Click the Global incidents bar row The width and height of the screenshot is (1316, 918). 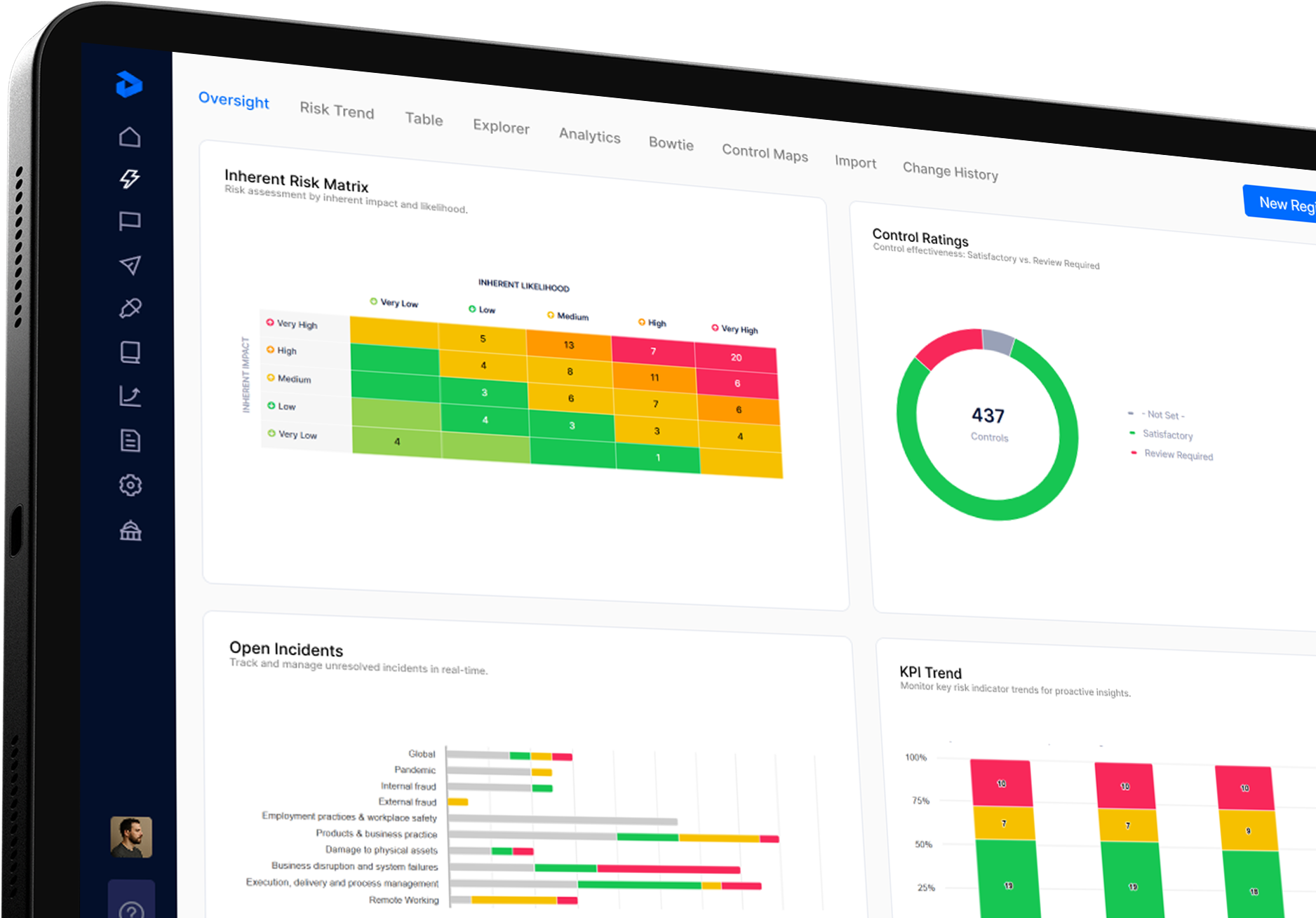click(x=509, y=755)
